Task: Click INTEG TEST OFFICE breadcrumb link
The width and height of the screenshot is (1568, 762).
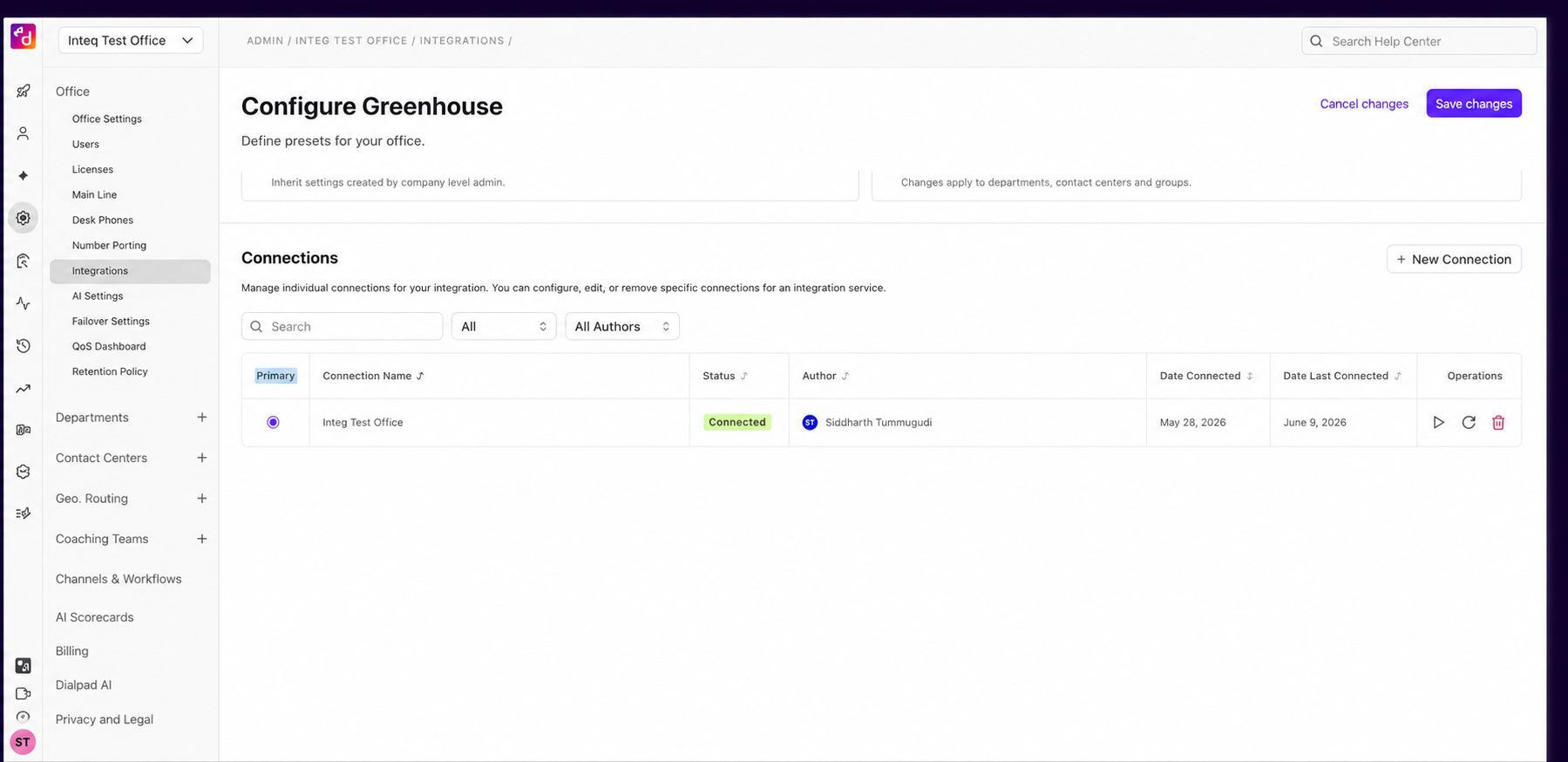Action: pos(351,41)
